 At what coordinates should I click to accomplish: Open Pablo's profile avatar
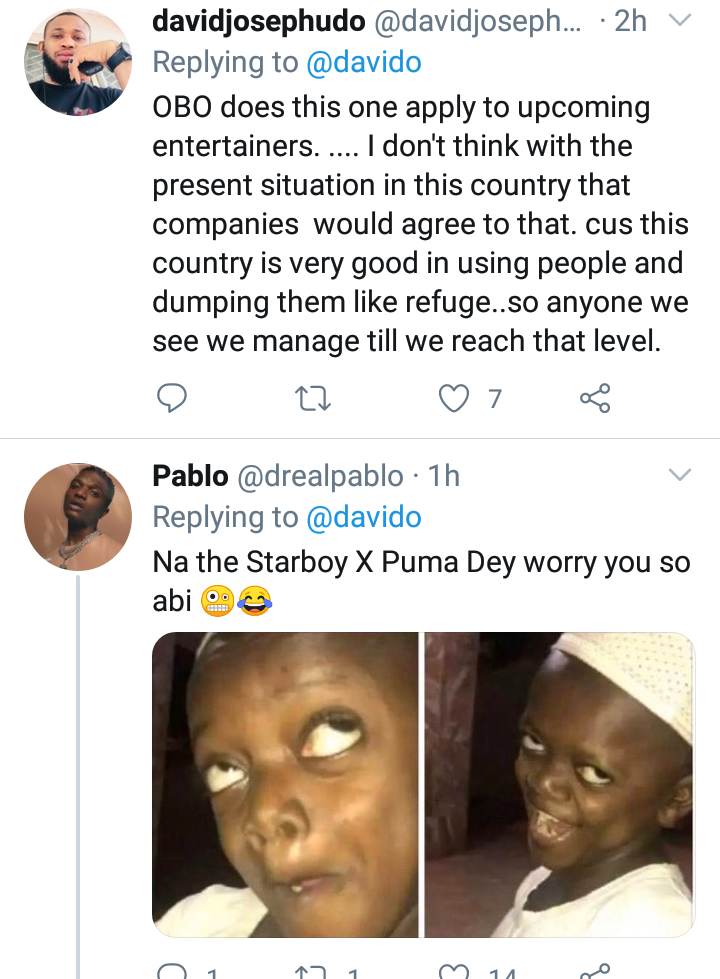[x=78, y=517]
